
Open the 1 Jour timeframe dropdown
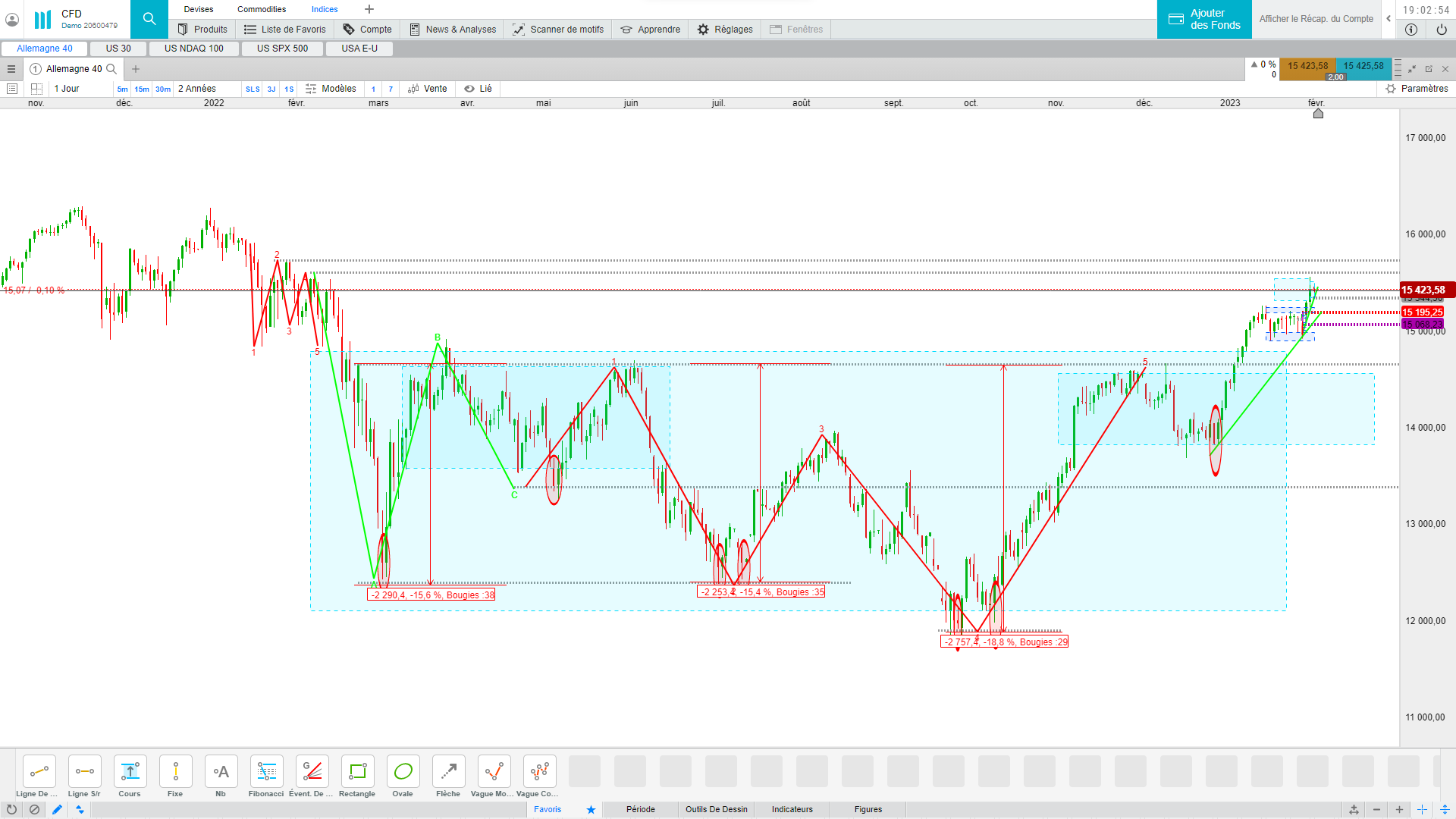click(67, 89)
